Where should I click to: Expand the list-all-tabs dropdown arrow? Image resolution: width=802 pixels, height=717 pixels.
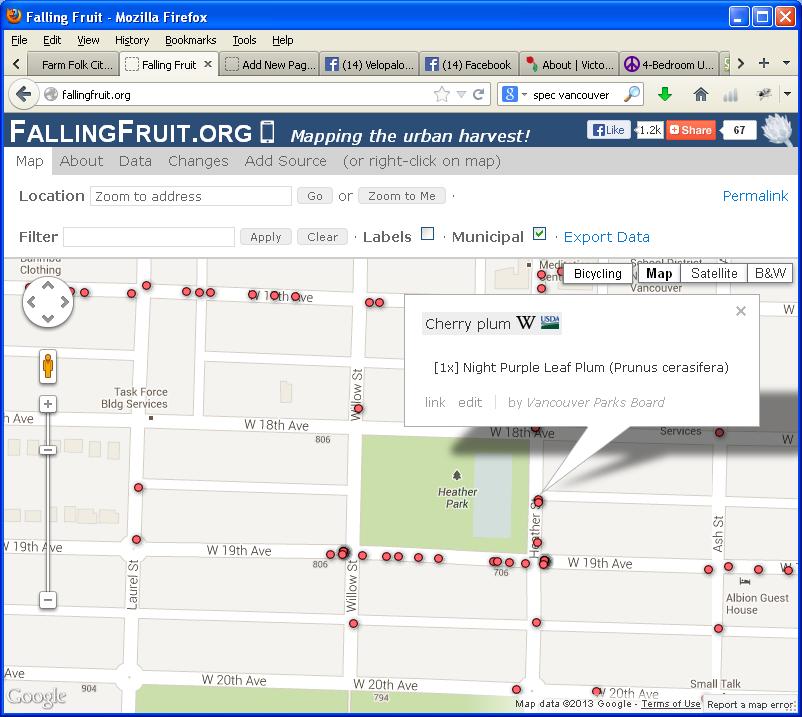coord(787,64)
